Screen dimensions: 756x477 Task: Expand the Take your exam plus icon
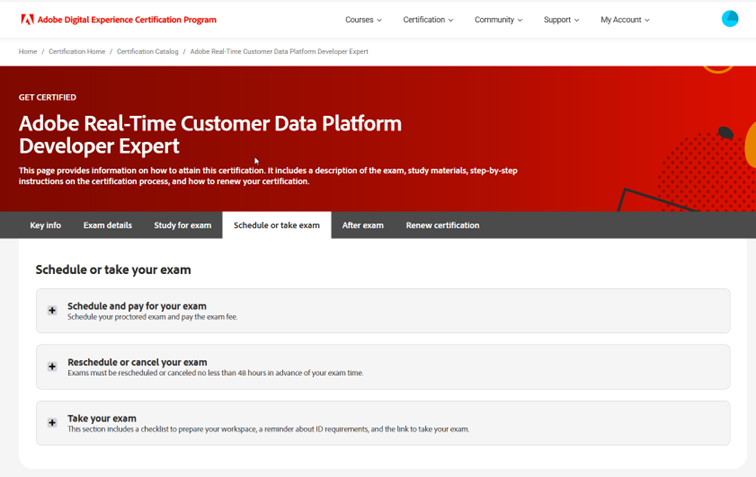[x=52, y=422]
